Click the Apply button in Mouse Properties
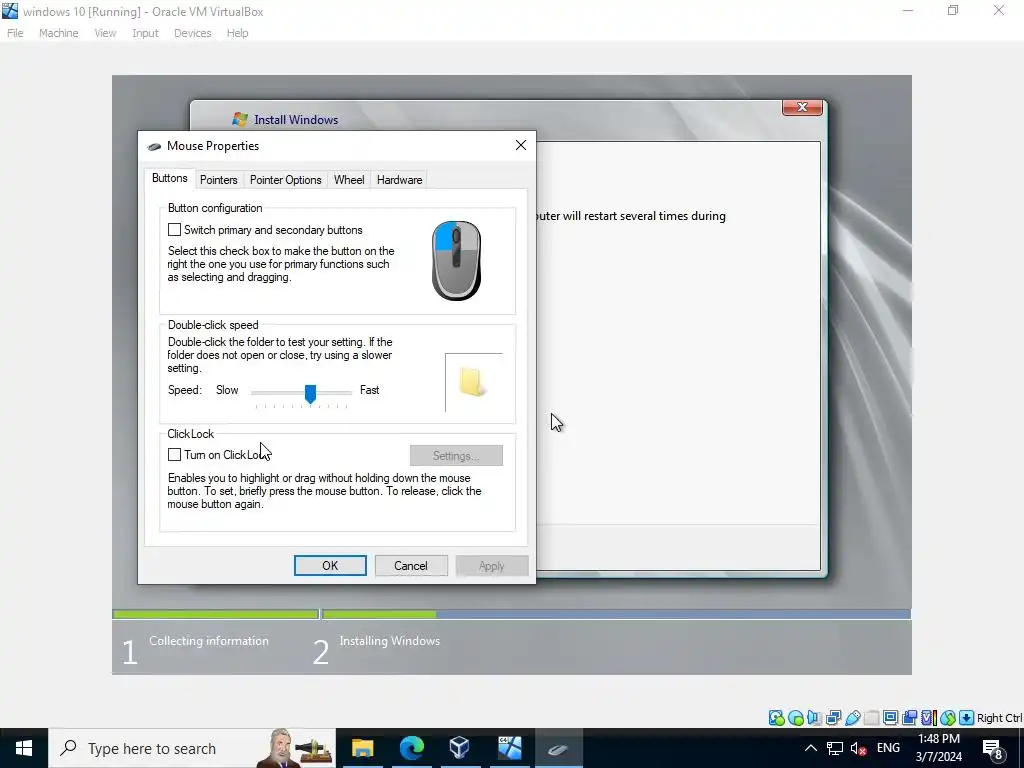The width and height of the screenshot is (1024, 768). [x=492, y=566]
